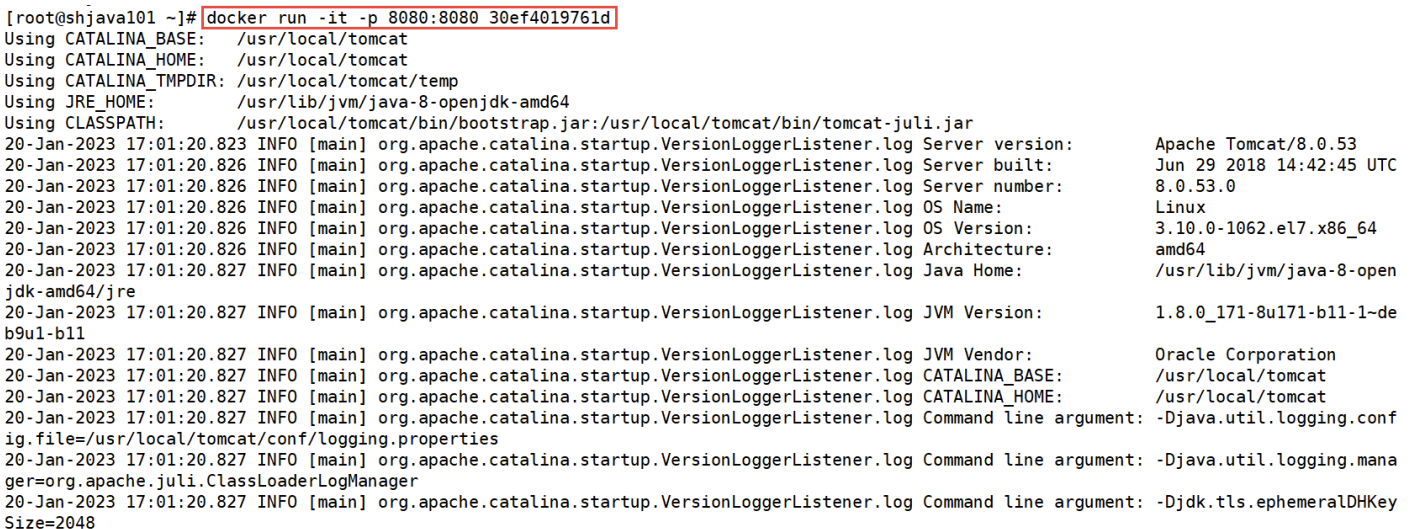Click the JVM Vendor Oracle Corporation
Viewport: 1425px width, 529px height.
click(x=1245, y=354)
